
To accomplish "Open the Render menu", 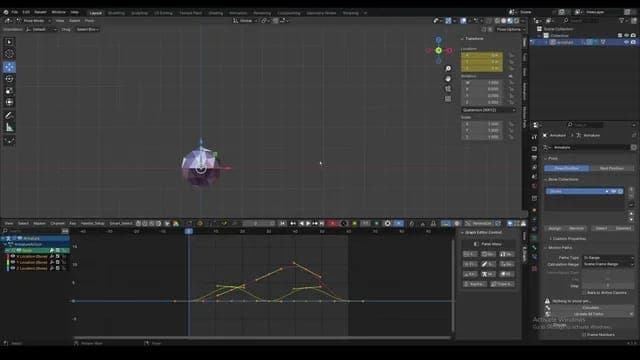I will pyautogui.click(x=40, y=12).
